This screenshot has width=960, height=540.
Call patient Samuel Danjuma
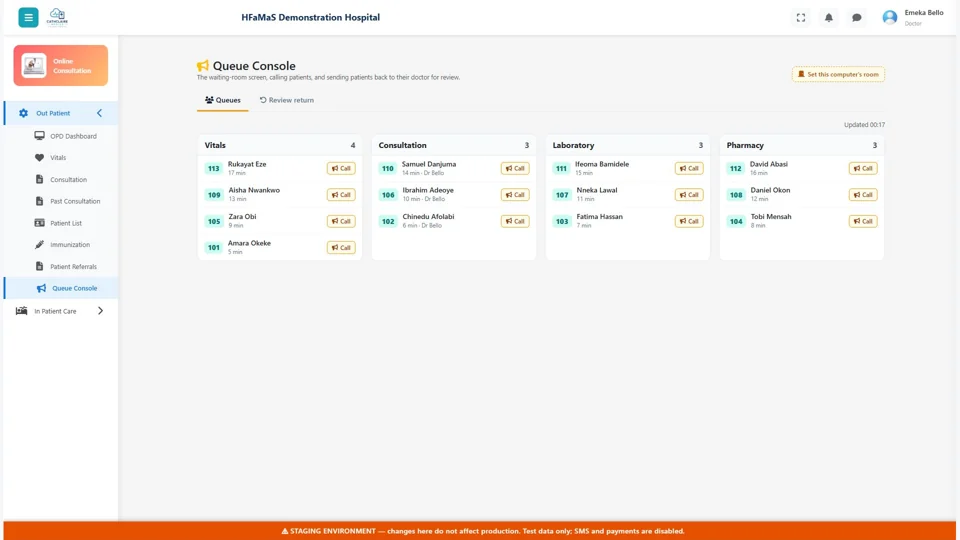click(x=515, y=168)
